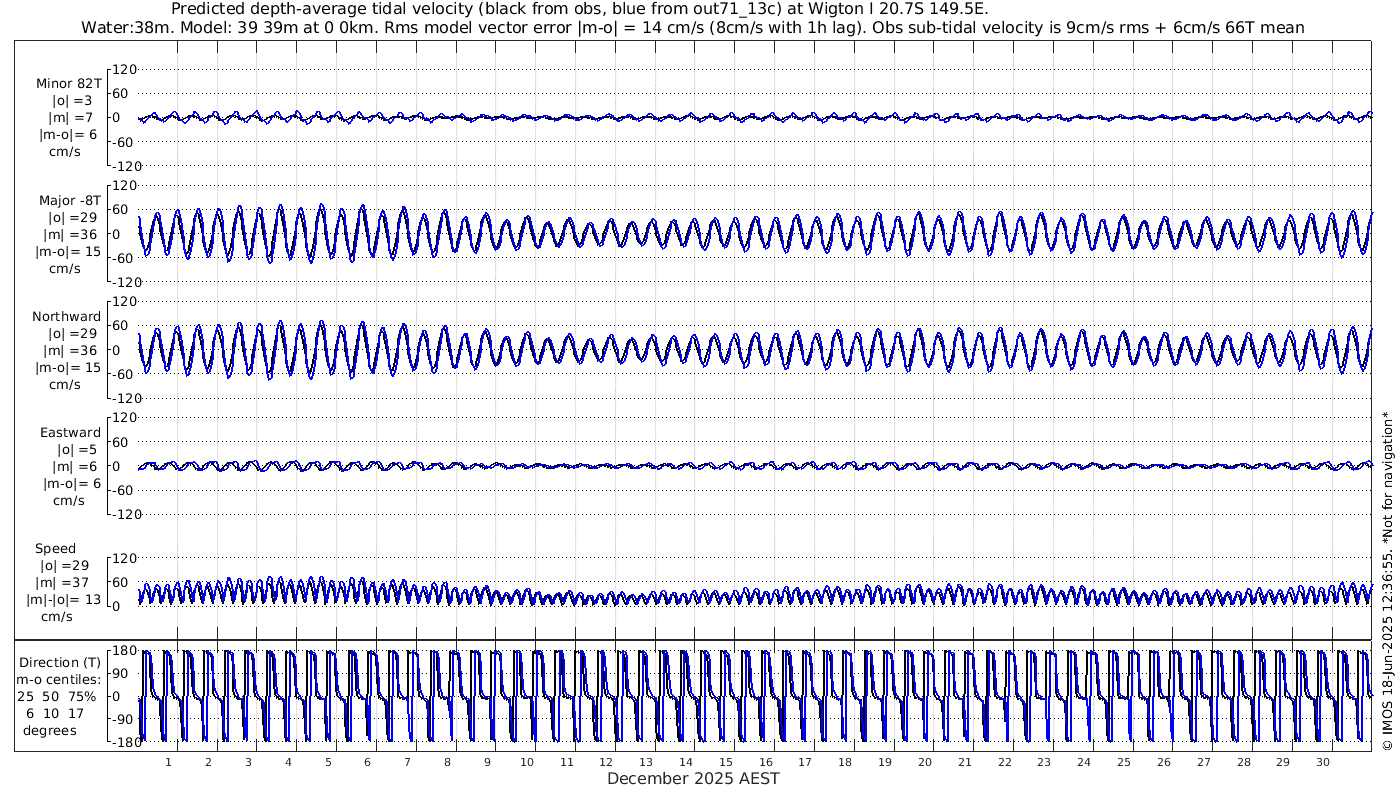Image resolution: width=1400 pixels, height=800 pixels.
Task: Click day '5' on the date axis
Action: click(327, 762)
